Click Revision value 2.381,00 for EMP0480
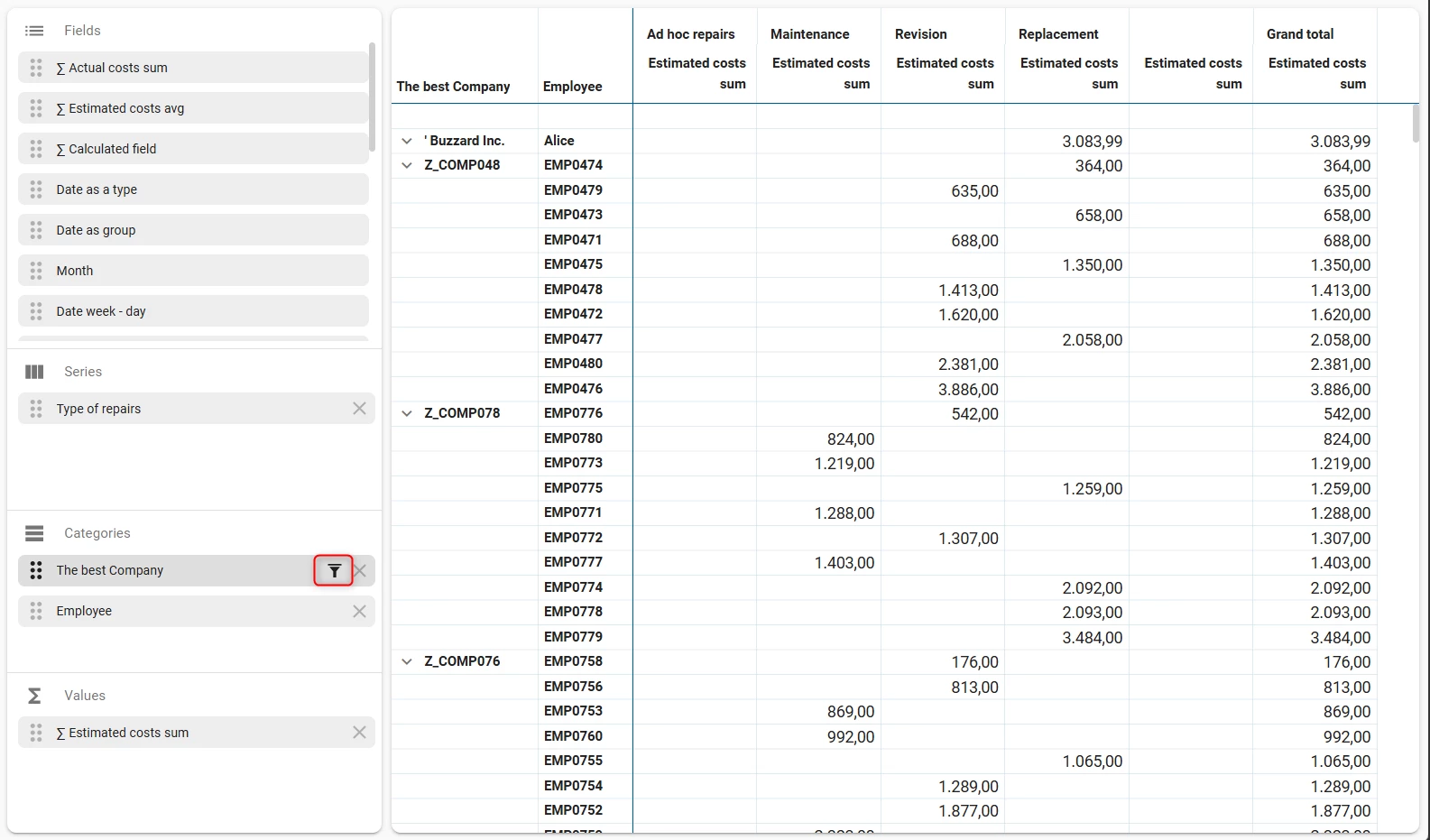Image resolution: width=1430 pixels, height=840 pixels. click(x=968, y=365)
